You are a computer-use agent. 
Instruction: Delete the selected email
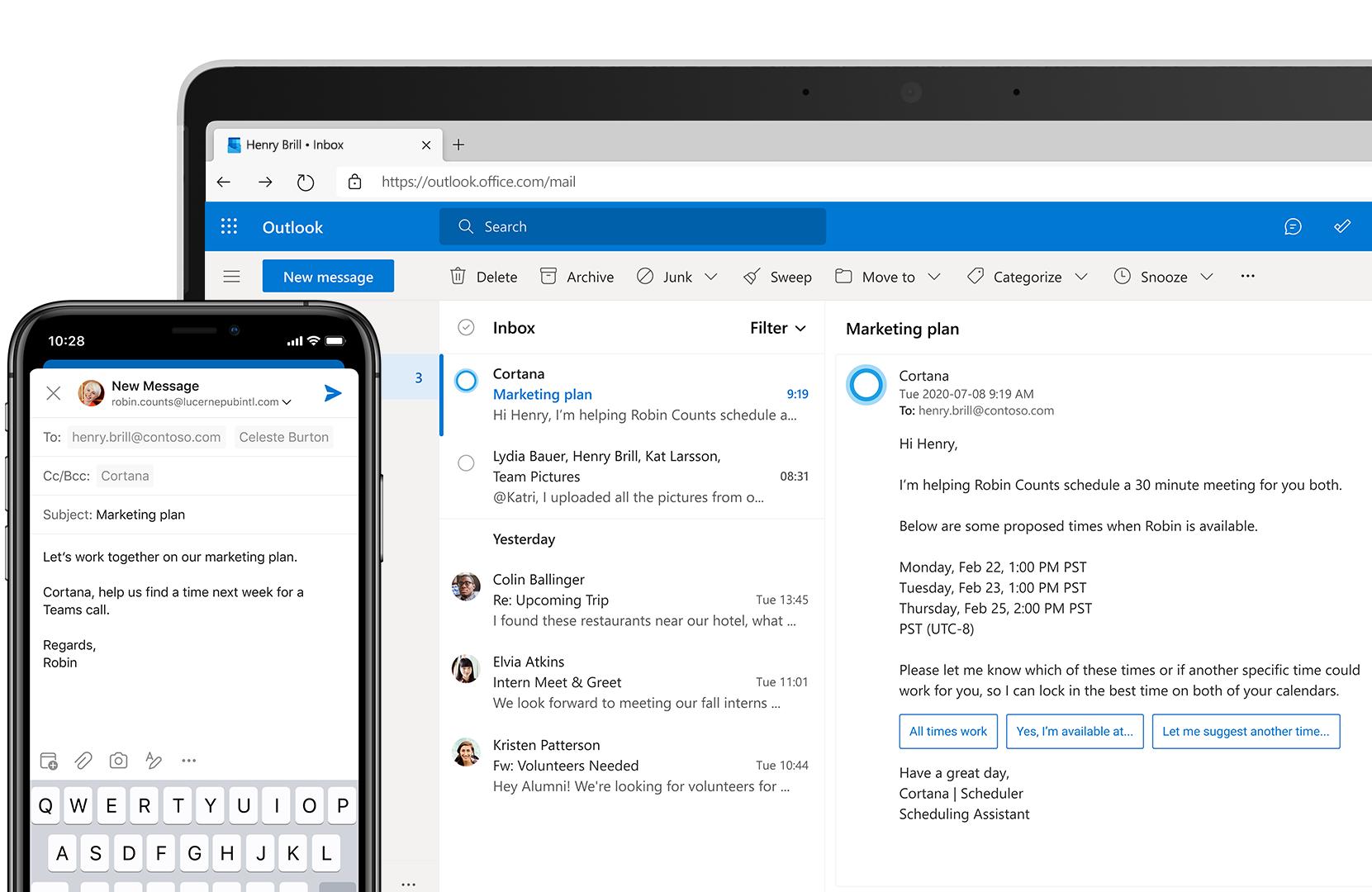(483, 276)
